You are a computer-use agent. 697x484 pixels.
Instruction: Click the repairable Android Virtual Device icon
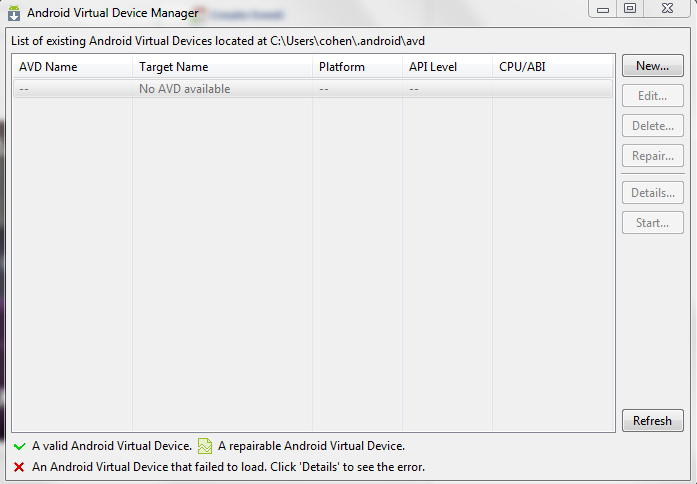tap(205, 446)
